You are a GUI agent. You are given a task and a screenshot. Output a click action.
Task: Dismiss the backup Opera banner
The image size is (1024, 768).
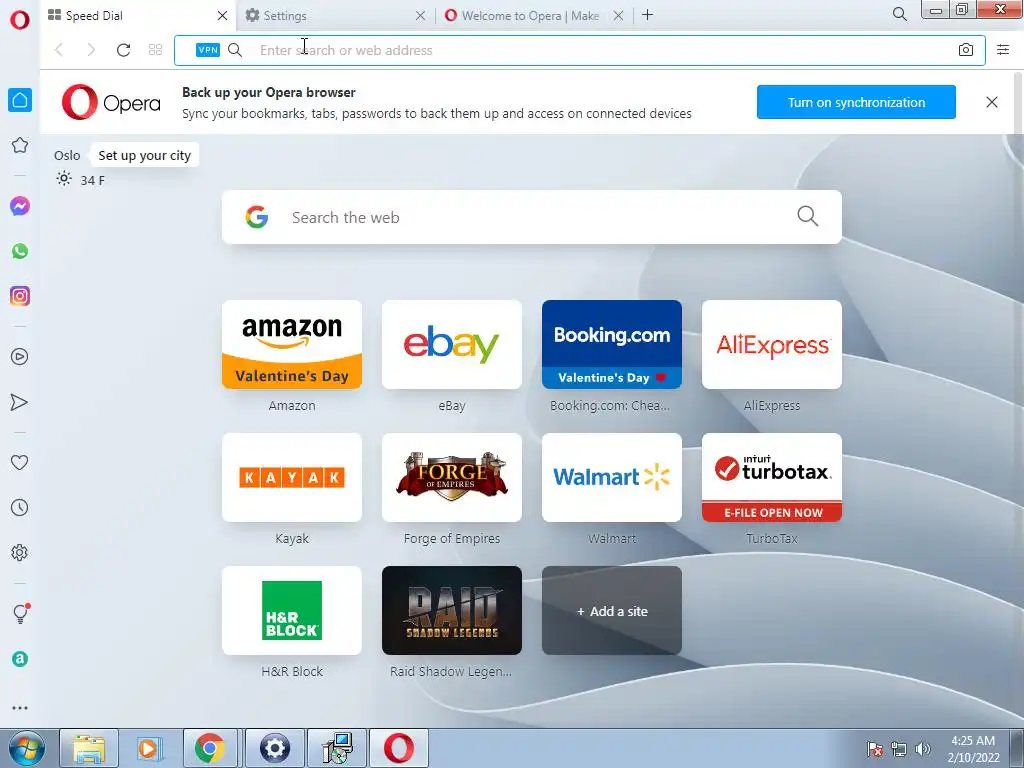coord(991,102)
